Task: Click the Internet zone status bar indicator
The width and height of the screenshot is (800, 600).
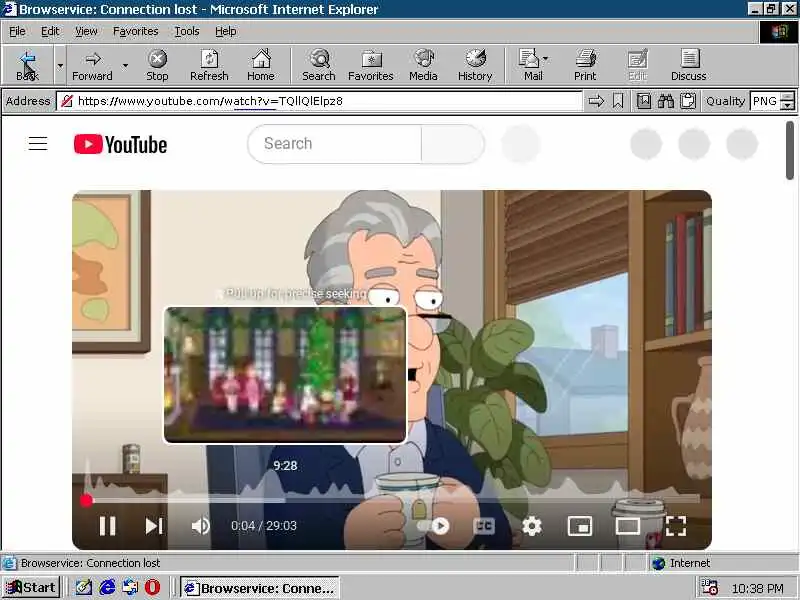Action: (681, 563)
